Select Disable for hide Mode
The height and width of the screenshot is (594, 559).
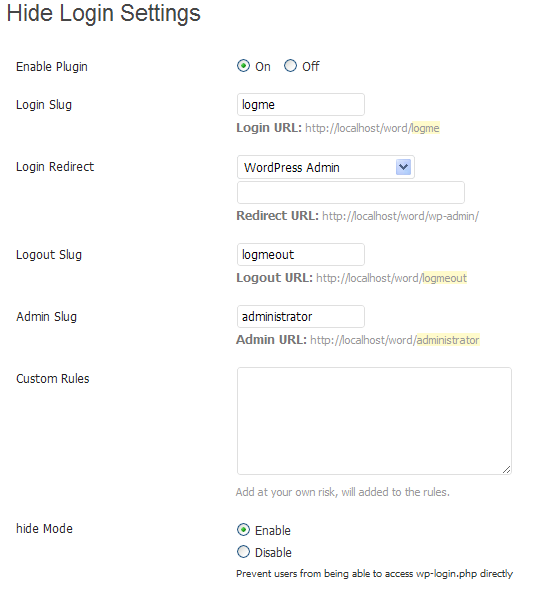click(x=244, y=552)
